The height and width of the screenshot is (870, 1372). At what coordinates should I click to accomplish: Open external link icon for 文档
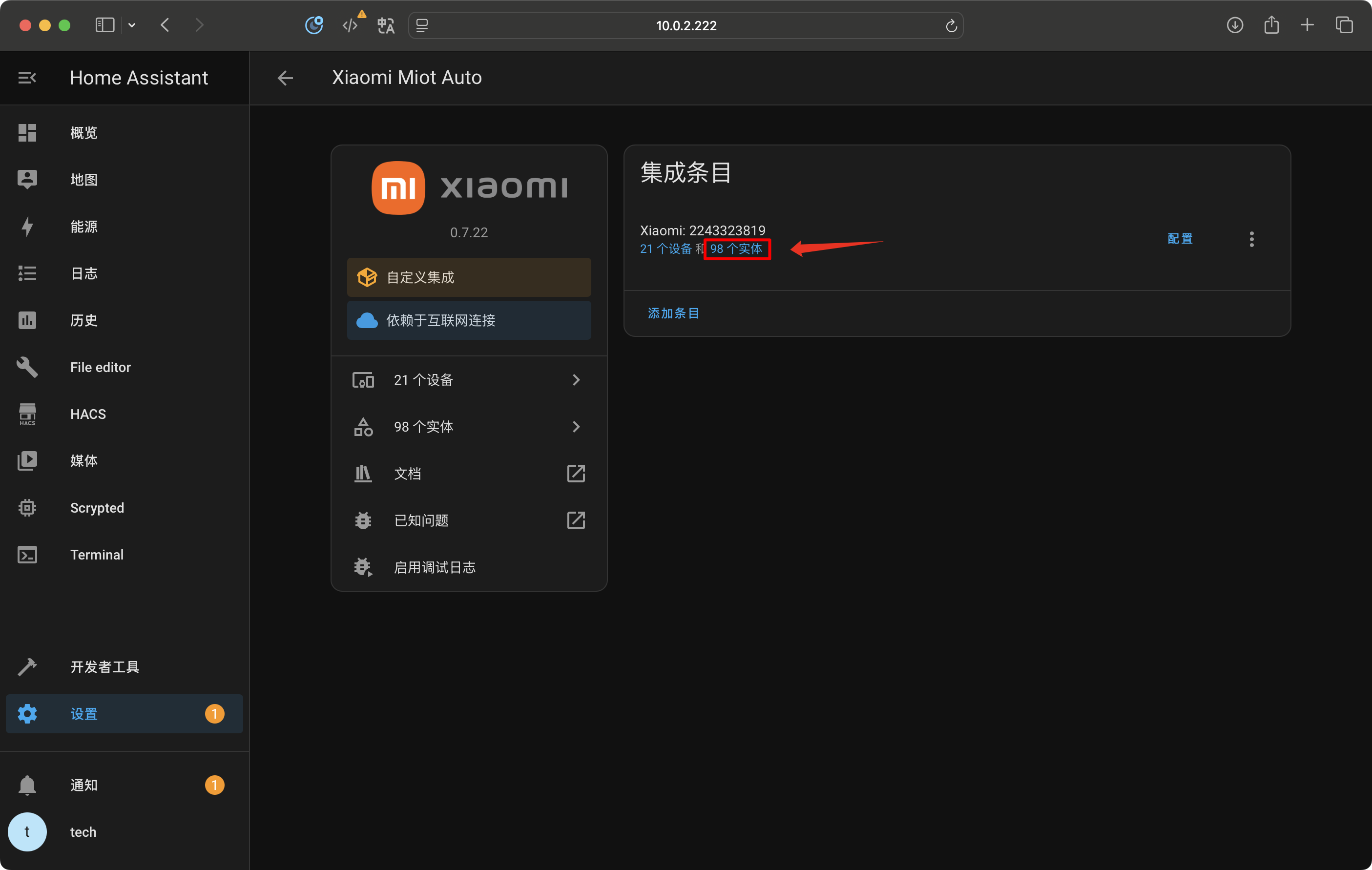(576, 474)
